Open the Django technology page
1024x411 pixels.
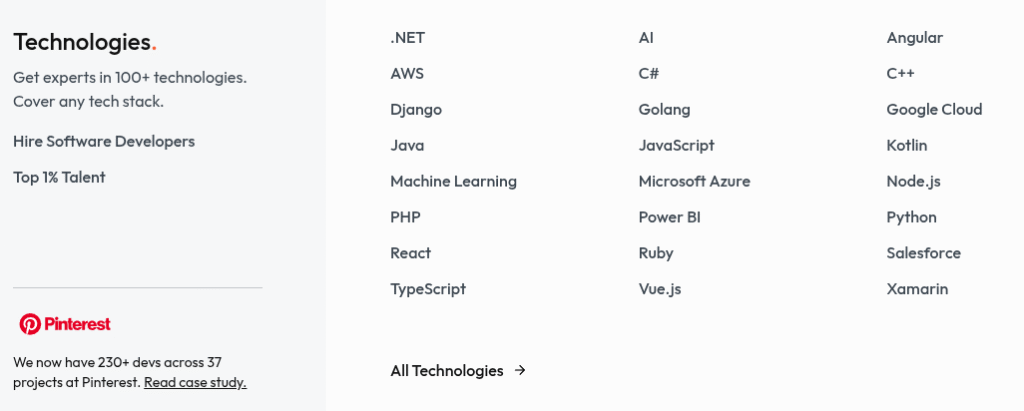(x=416, y=110)
